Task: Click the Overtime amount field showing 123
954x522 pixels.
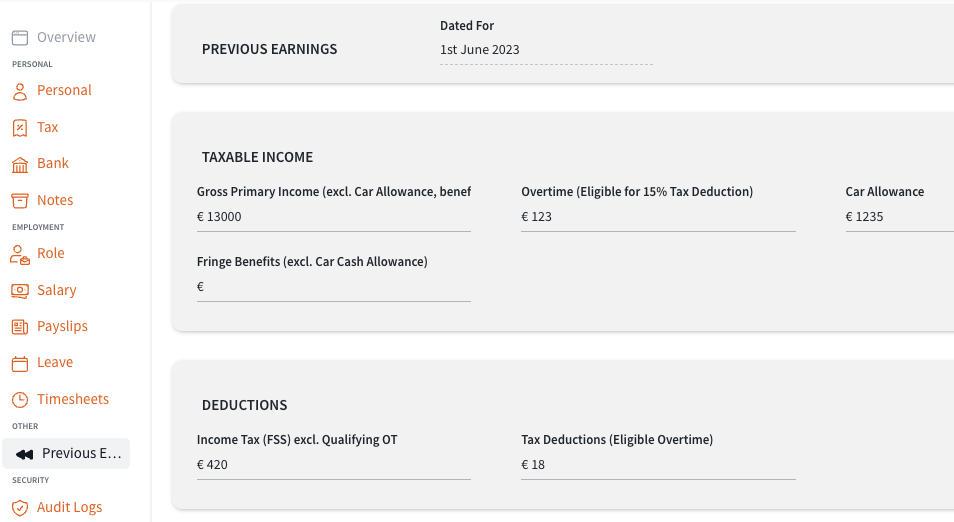Action: (658, 217)
